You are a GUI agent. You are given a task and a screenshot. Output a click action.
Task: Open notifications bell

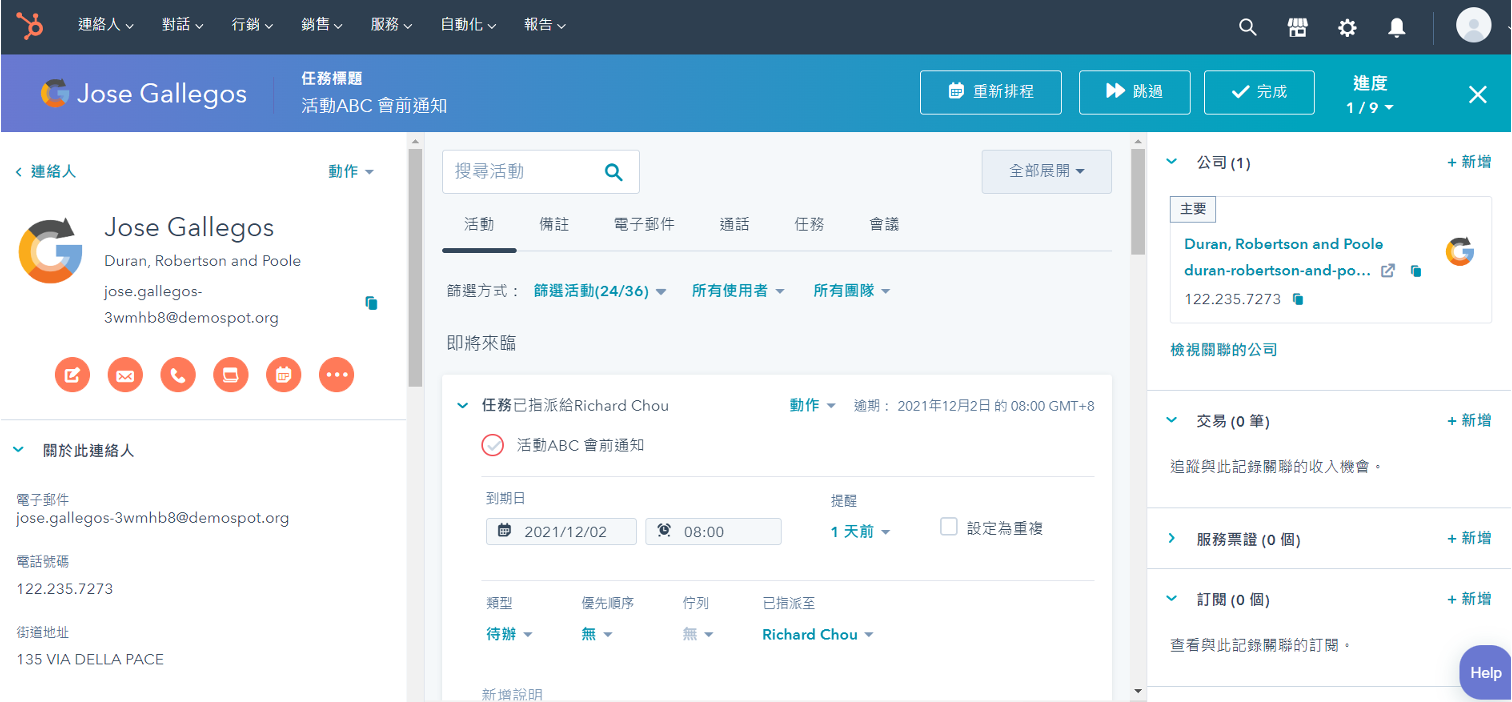click(x=1397, y=28)
